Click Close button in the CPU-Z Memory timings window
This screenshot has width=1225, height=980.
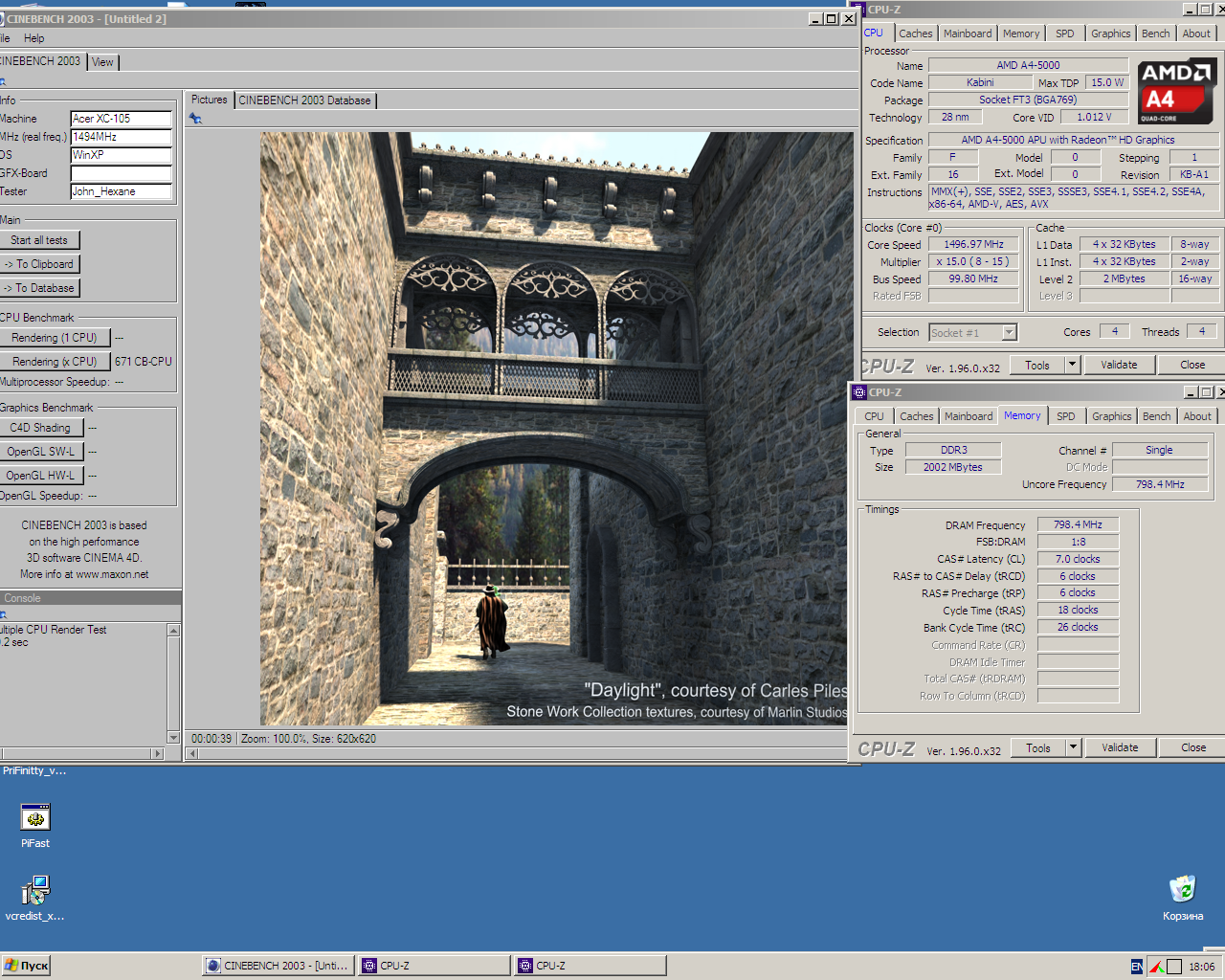pos(1193,747)
